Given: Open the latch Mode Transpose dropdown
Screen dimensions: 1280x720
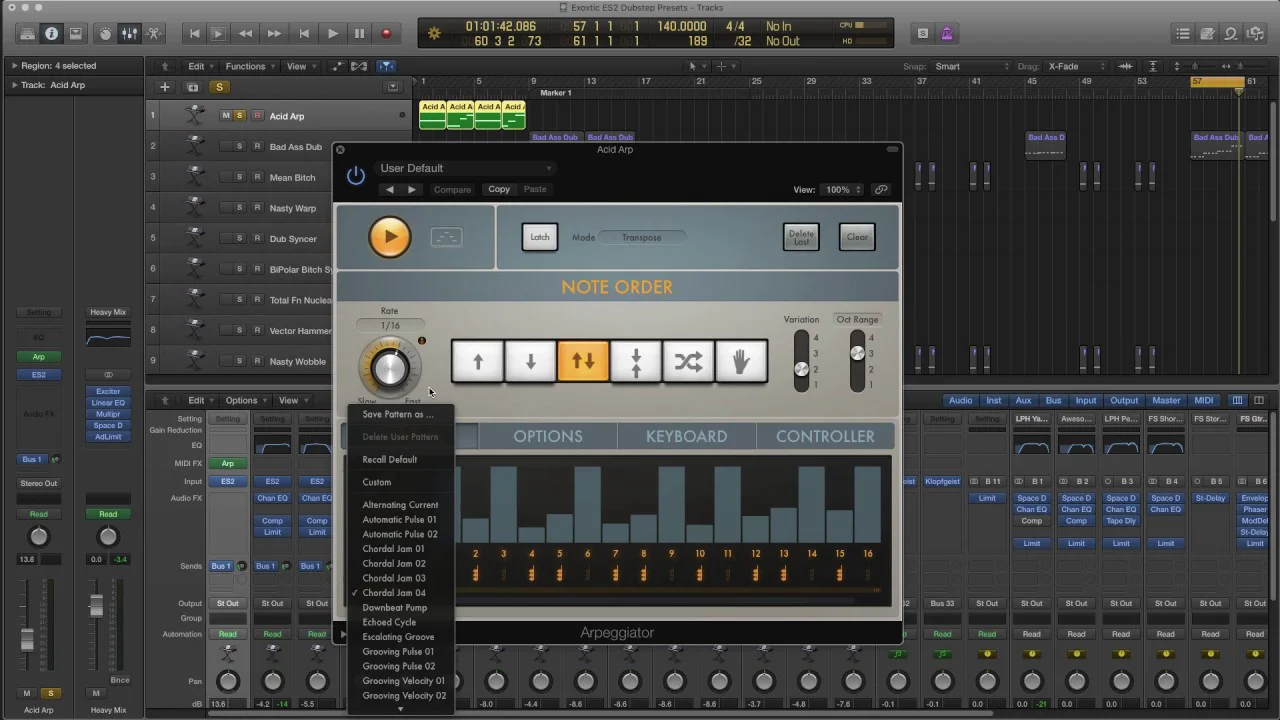Looking at the screenshot, I should [x=642, y=238].
